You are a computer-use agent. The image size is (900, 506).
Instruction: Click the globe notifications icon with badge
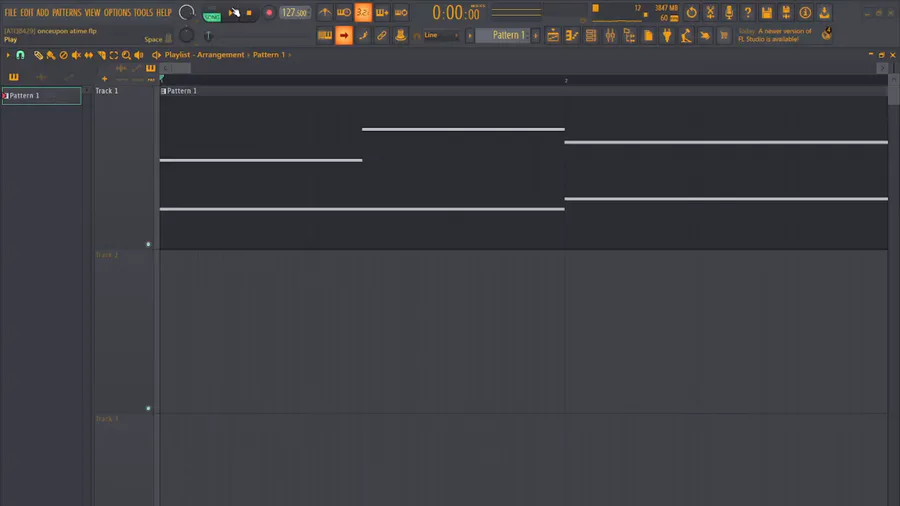coord(827,34)
